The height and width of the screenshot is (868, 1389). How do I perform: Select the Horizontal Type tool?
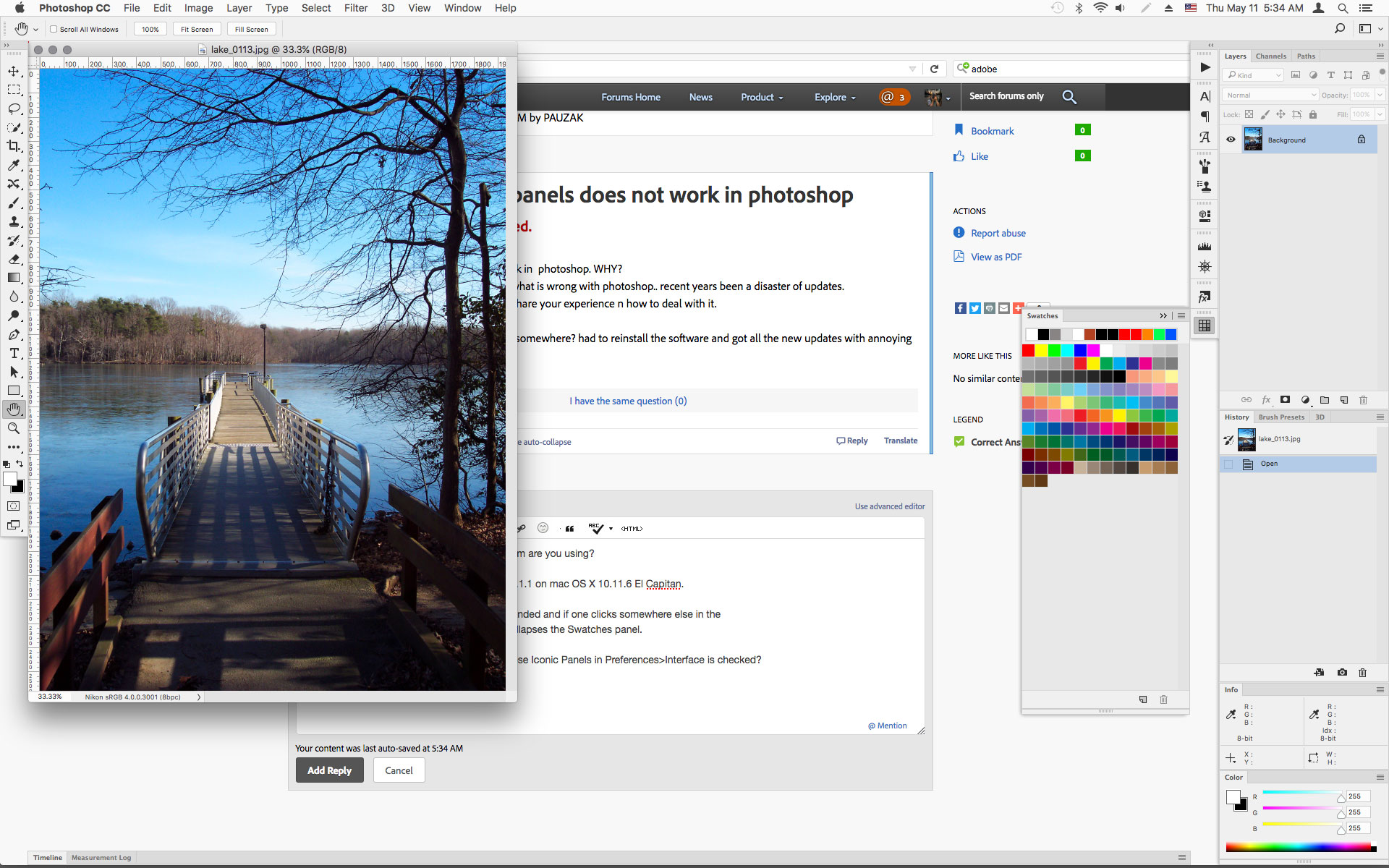[x=14, y=353]
